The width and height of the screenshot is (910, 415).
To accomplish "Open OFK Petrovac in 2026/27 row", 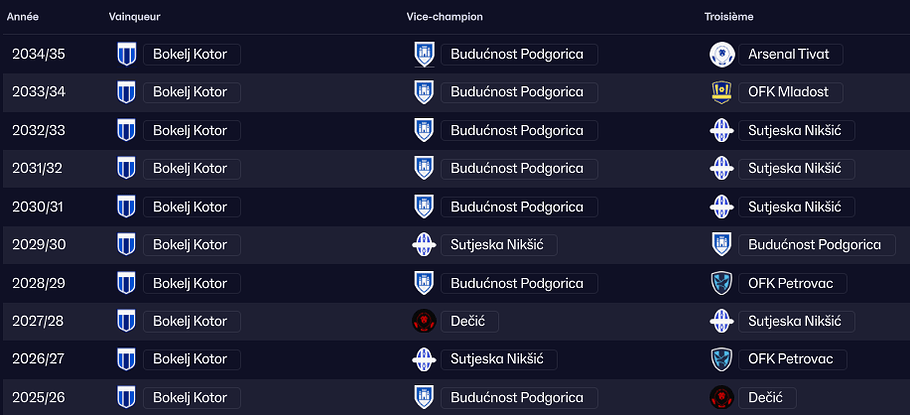I will point(793,359).
